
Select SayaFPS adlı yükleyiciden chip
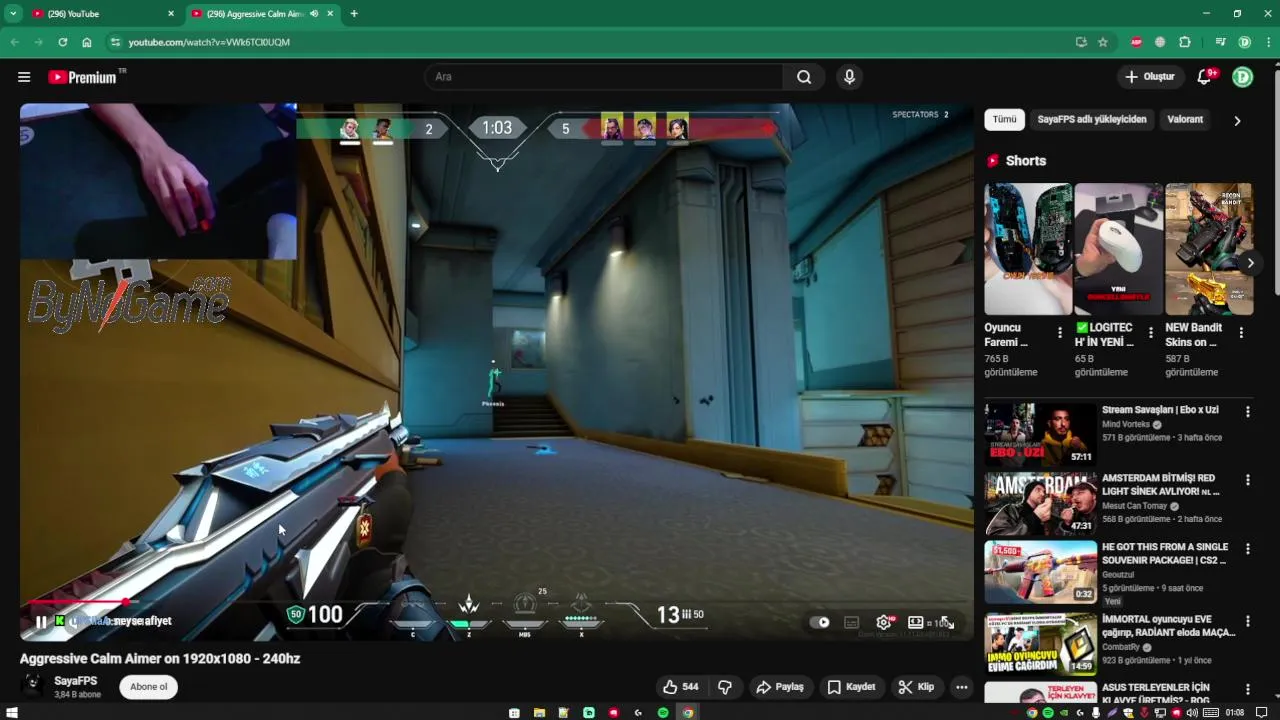tap(1092, 119)
